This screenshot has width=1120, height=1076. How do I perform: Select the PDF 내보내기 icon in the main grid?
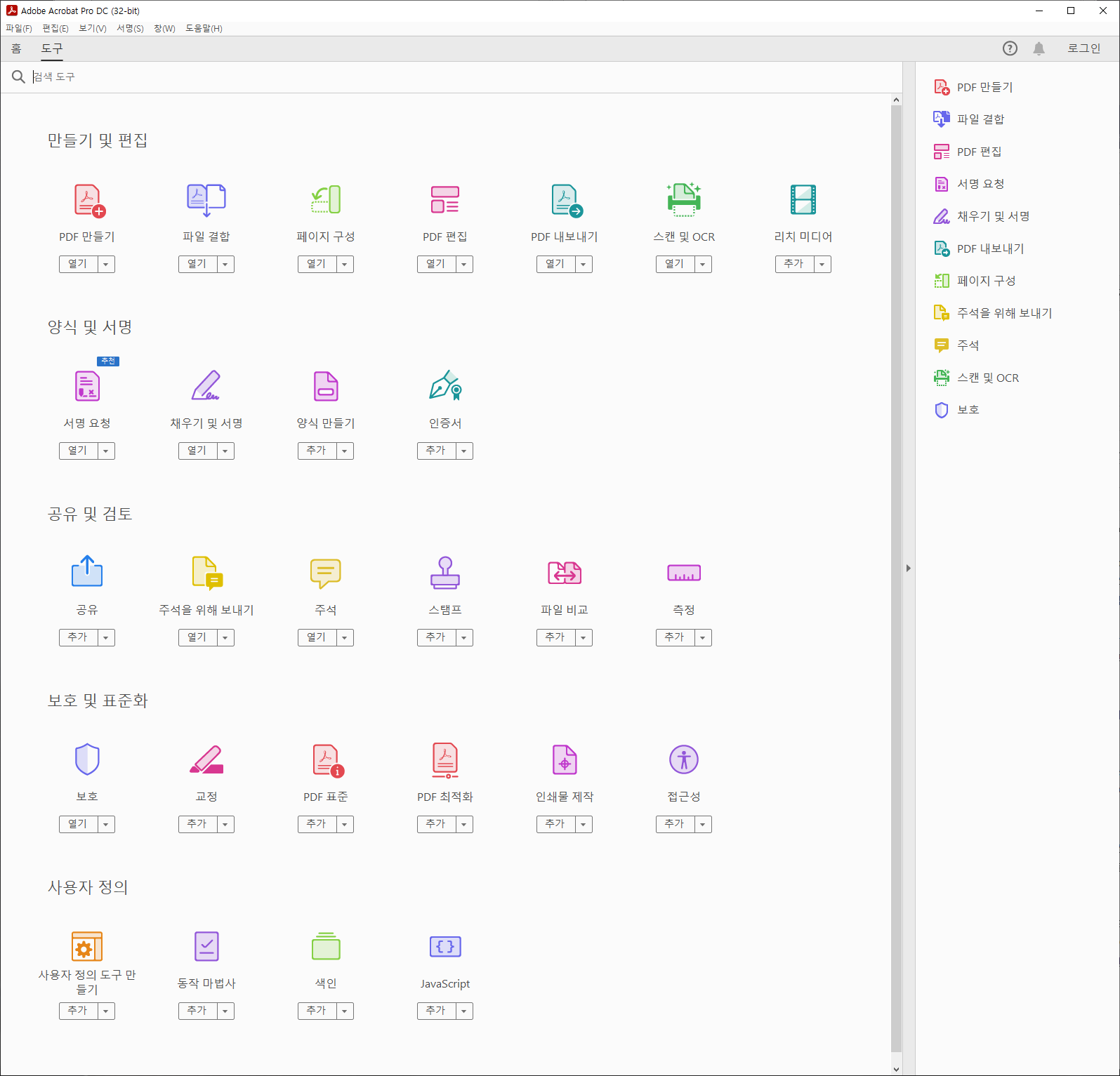pos(567,201)
